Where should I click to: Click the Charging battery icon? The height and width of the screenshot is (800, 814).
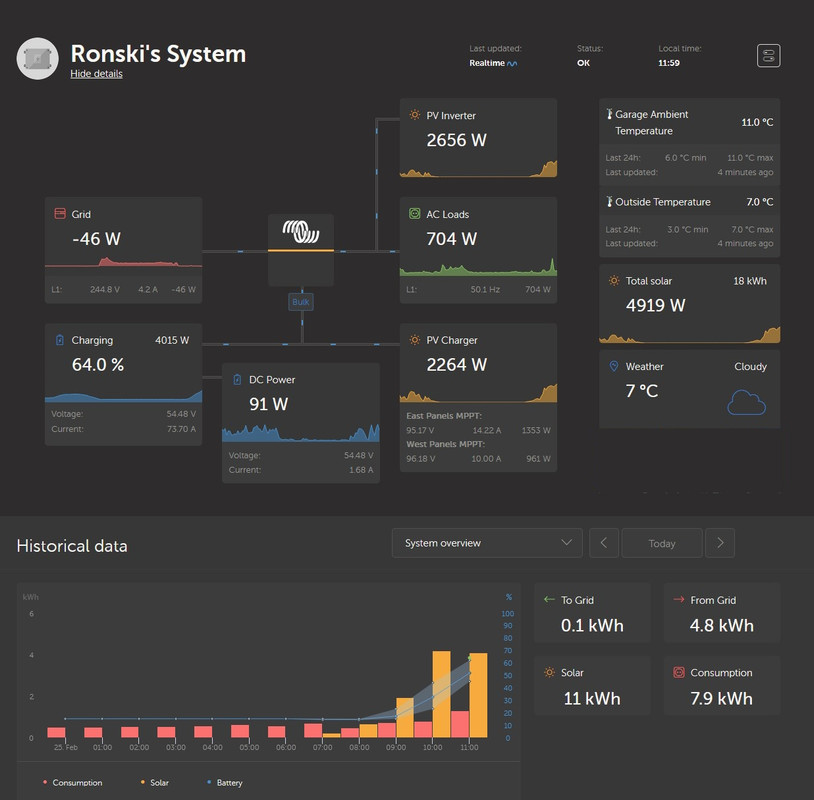[60, 340]
